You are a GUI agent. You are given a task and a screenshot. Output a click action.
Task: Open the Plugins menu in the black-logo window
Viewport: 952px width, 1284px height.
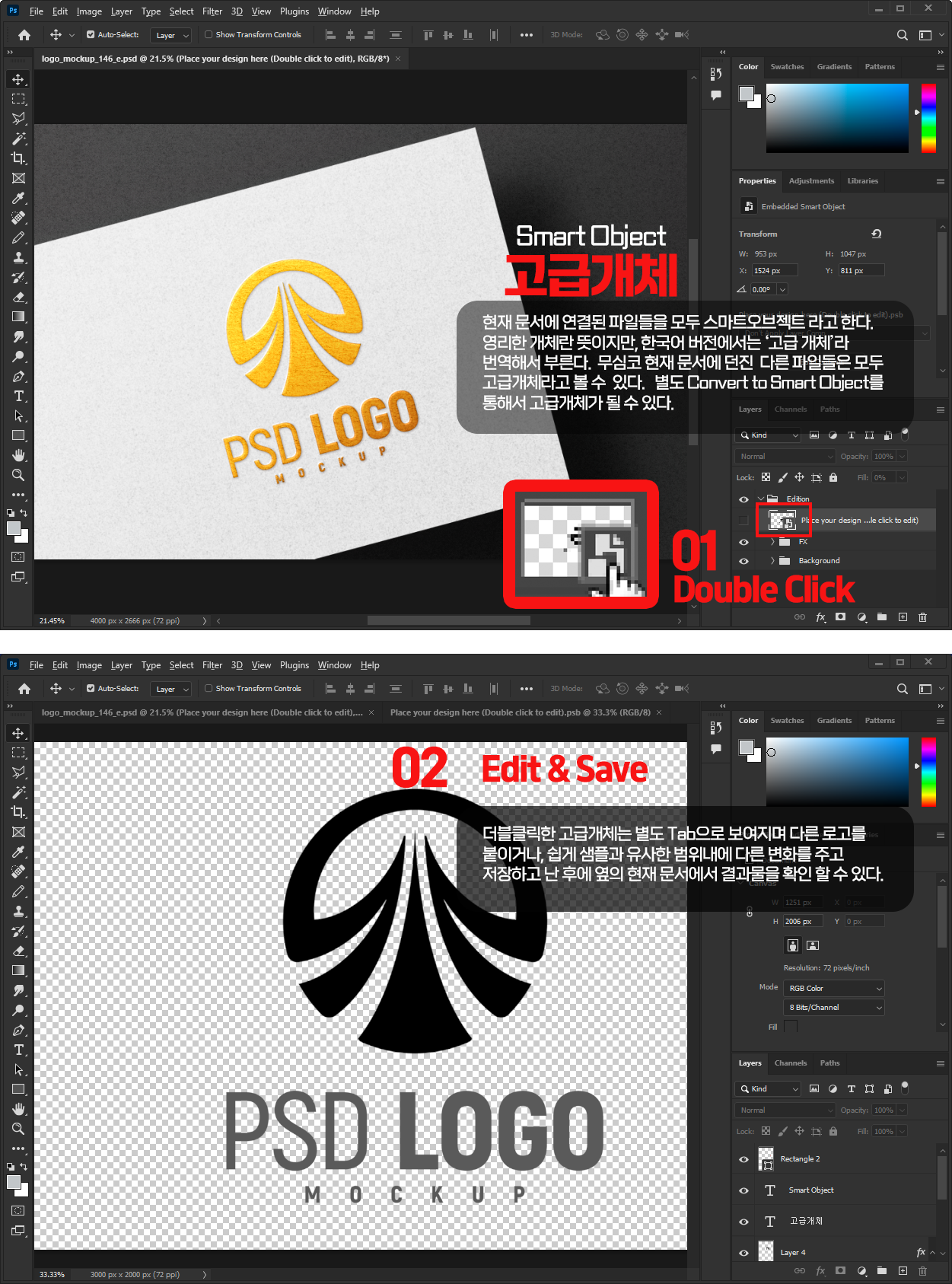click(x=295, y=665)
